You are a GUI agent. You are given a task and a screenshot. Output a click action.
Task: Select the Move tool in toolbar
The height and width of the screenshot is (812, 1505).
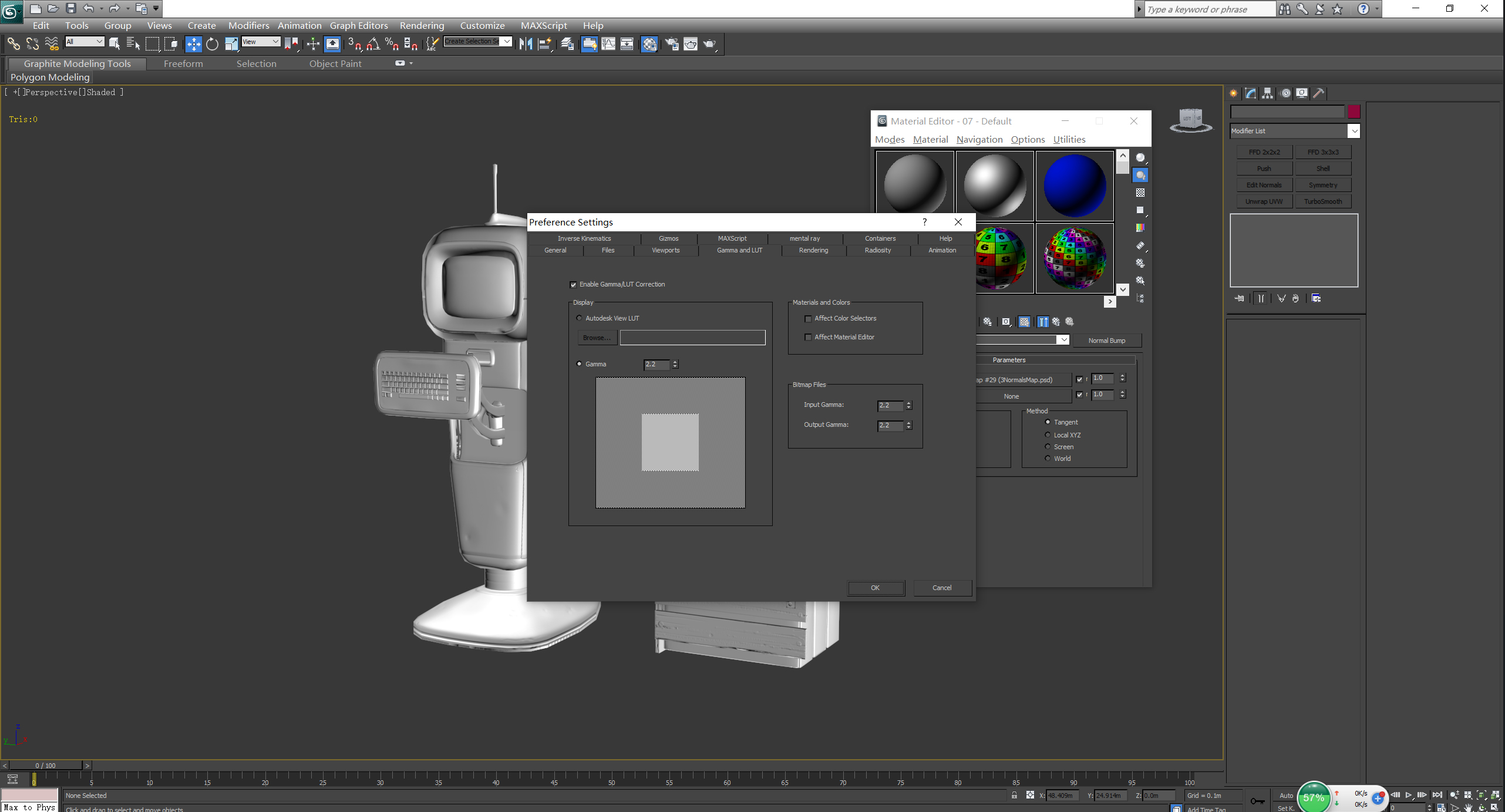pyautogui.click(x=193, y=44)
